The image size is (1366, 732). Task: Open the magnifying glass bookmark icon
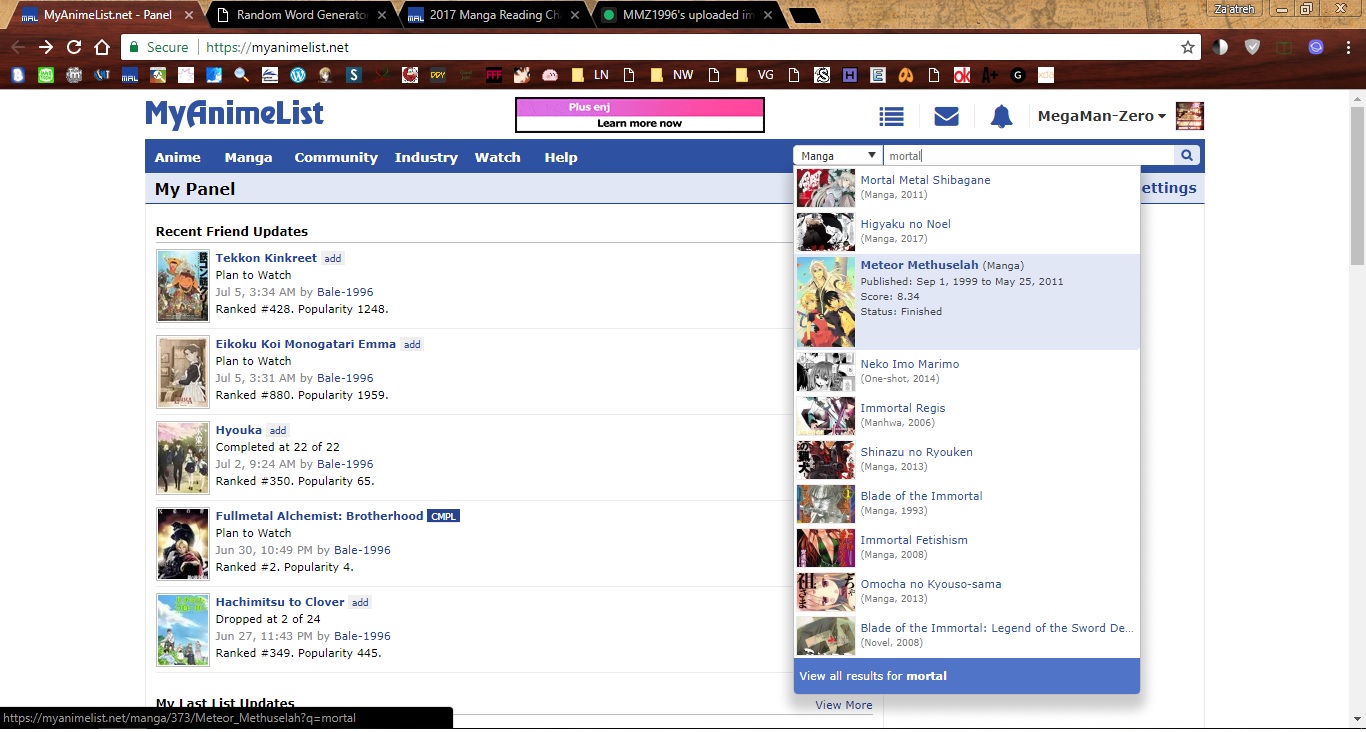click(242, 75)
